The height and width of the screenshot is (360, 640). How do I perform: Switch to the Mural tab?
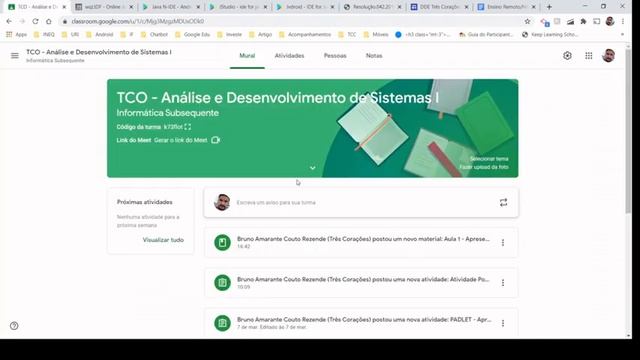(247, 56)
